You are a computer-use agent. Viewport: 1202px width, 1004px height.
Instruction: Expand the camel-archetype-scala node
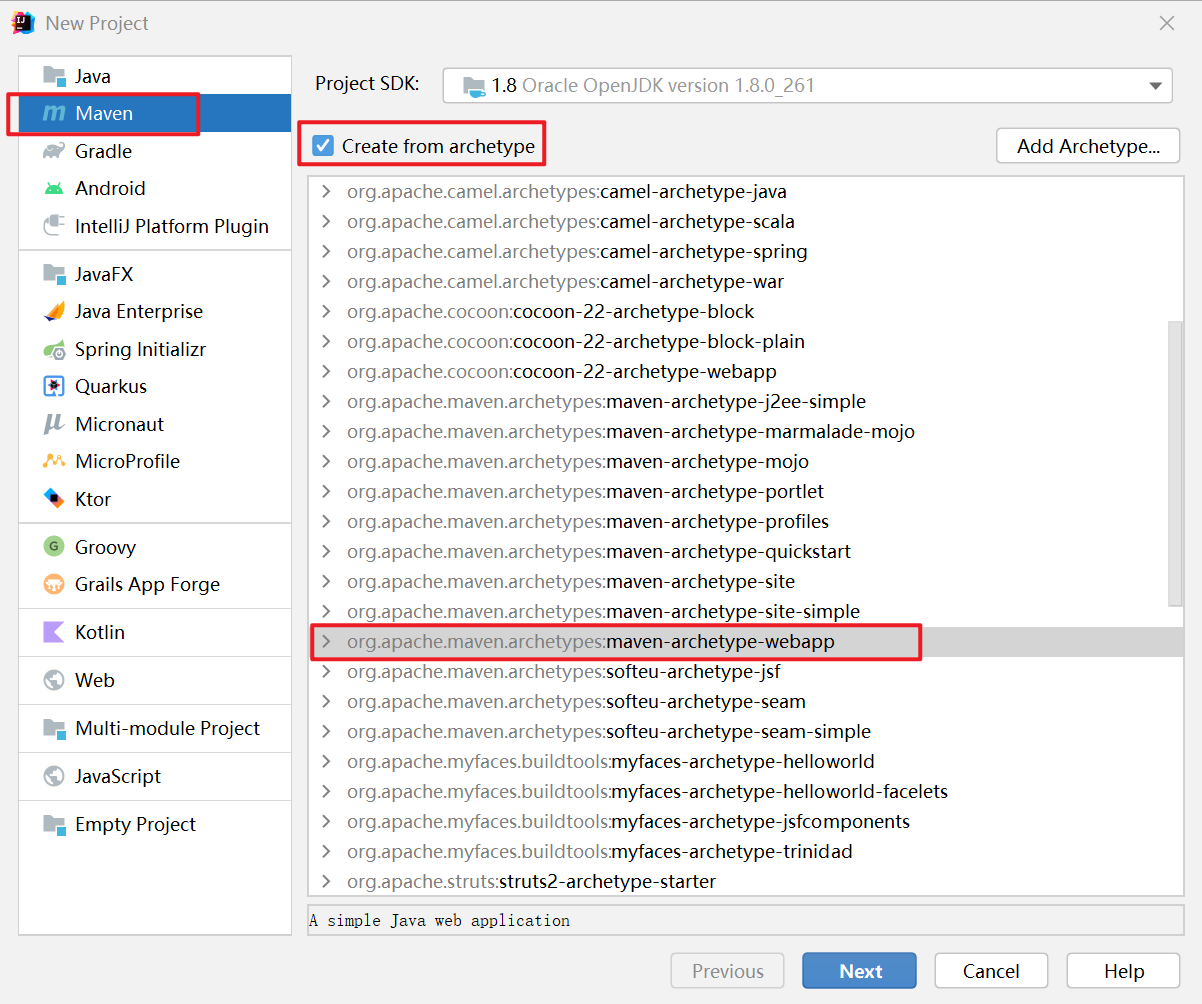326,222
